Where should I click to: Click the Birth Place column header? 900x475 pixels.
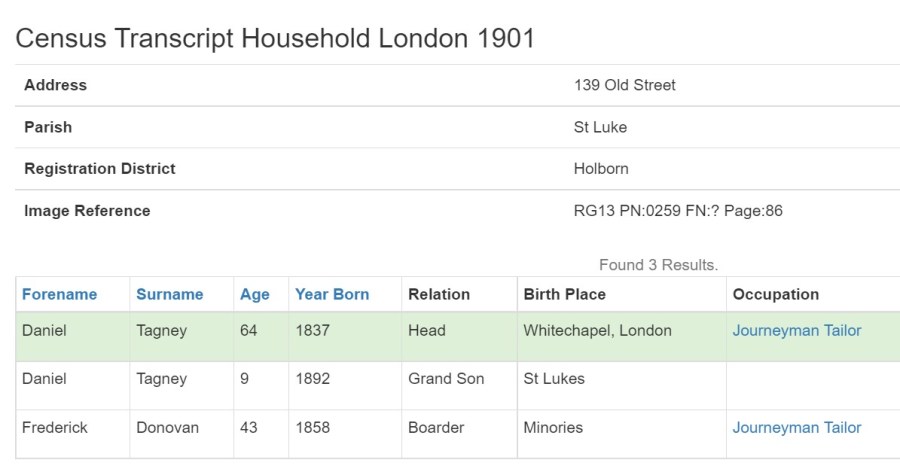click(x=564, y=294)
